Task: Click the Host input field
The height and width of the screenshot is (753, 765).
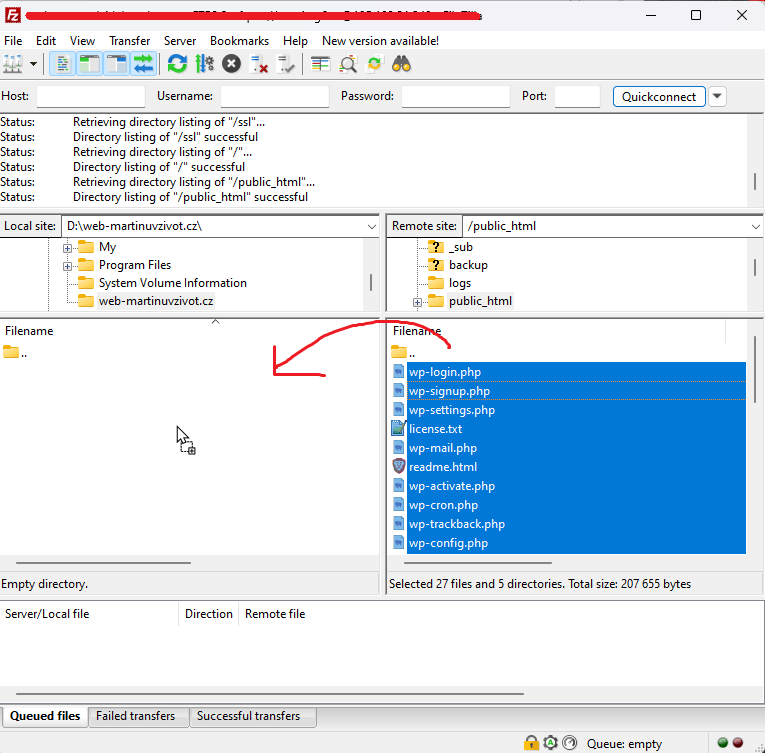Action: coord(90,96)
